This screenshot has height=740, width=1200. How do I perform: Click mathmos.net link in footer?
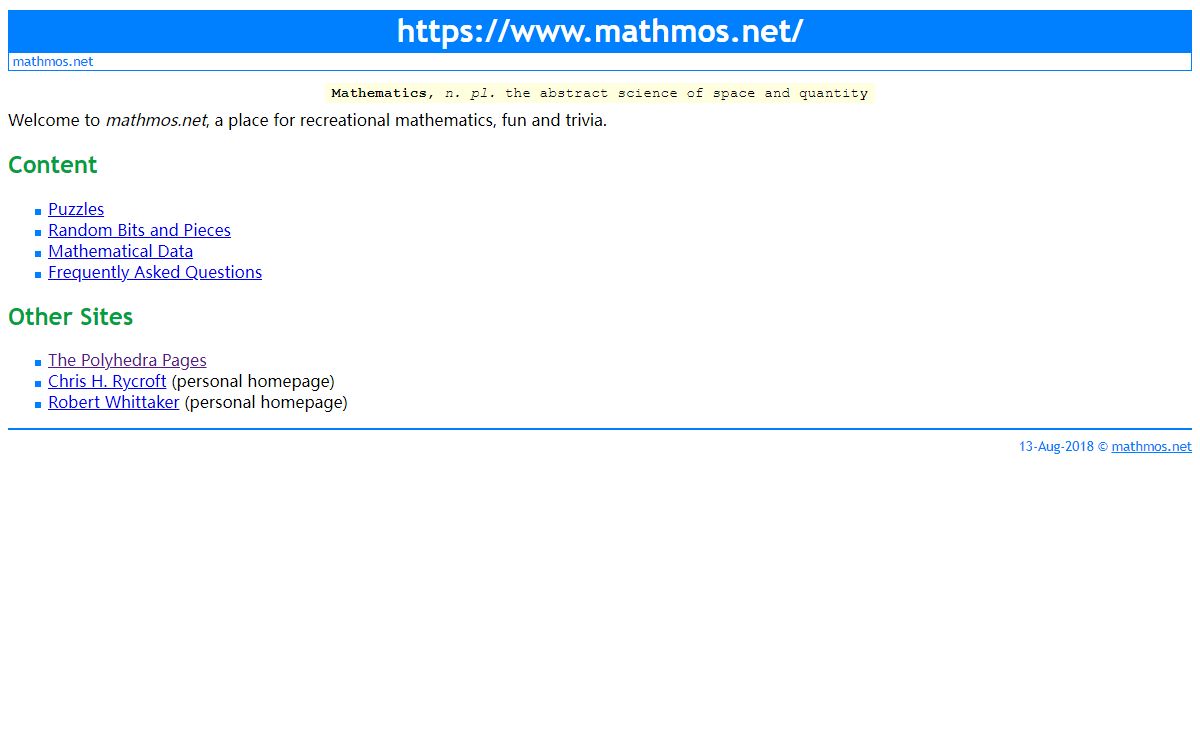point(1151,447)
